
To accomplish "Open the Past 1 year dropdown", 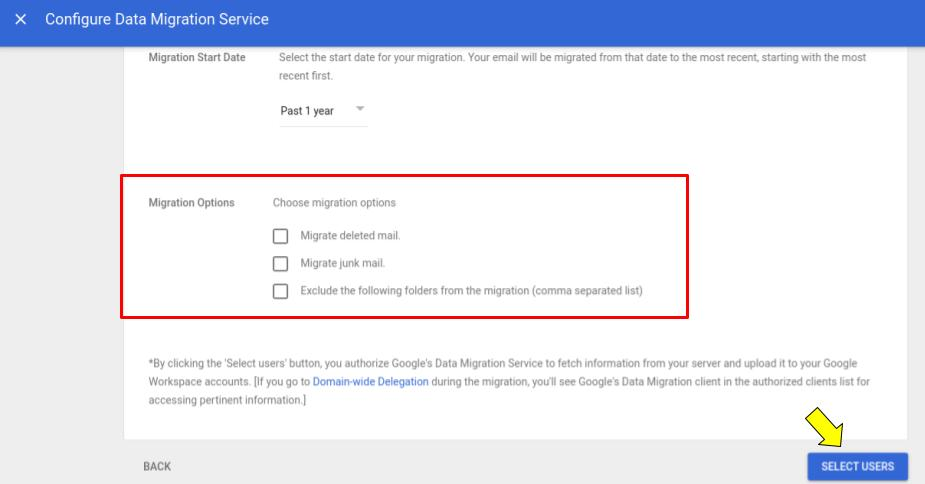I will click(x=323, y=111).
